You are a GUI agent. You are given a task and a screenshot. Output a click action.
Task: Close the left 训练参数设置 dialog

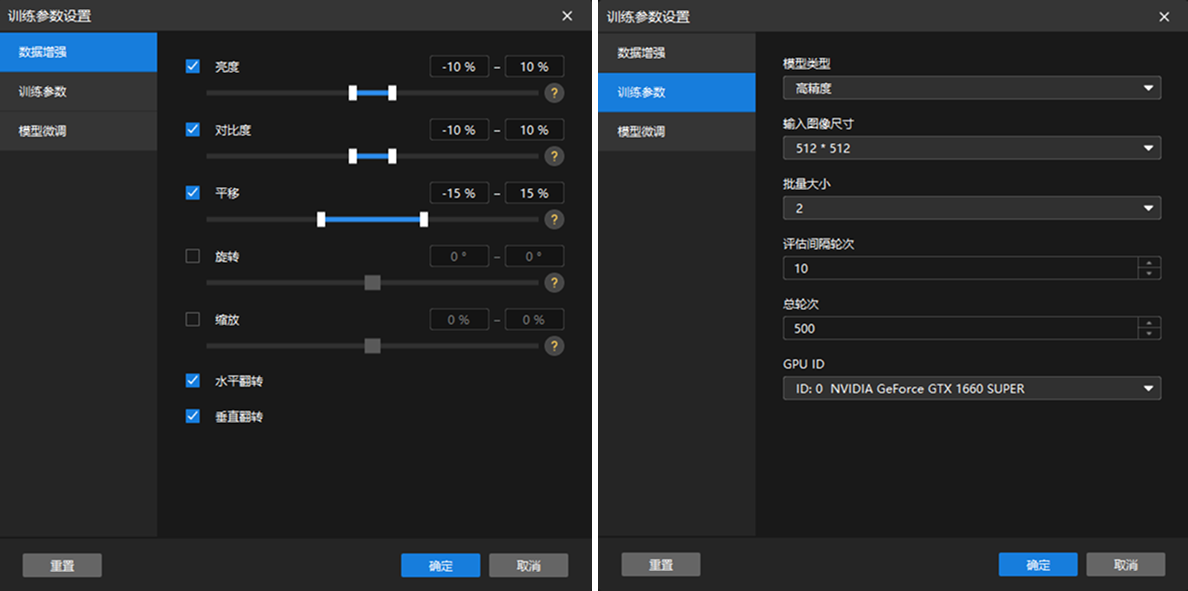567,16
